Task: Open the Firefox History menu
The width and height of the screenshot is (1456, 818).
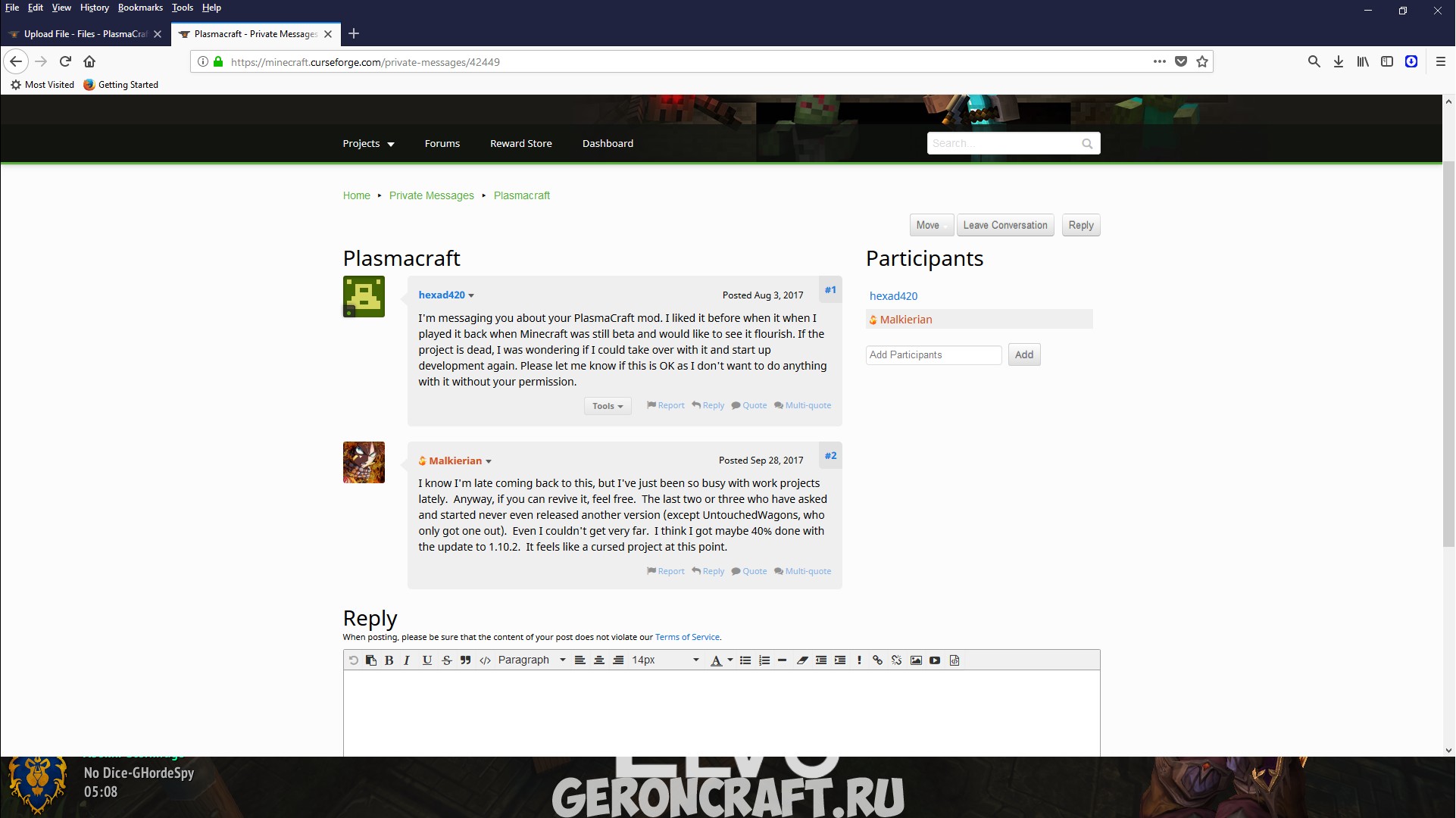Action: (95, 8)
